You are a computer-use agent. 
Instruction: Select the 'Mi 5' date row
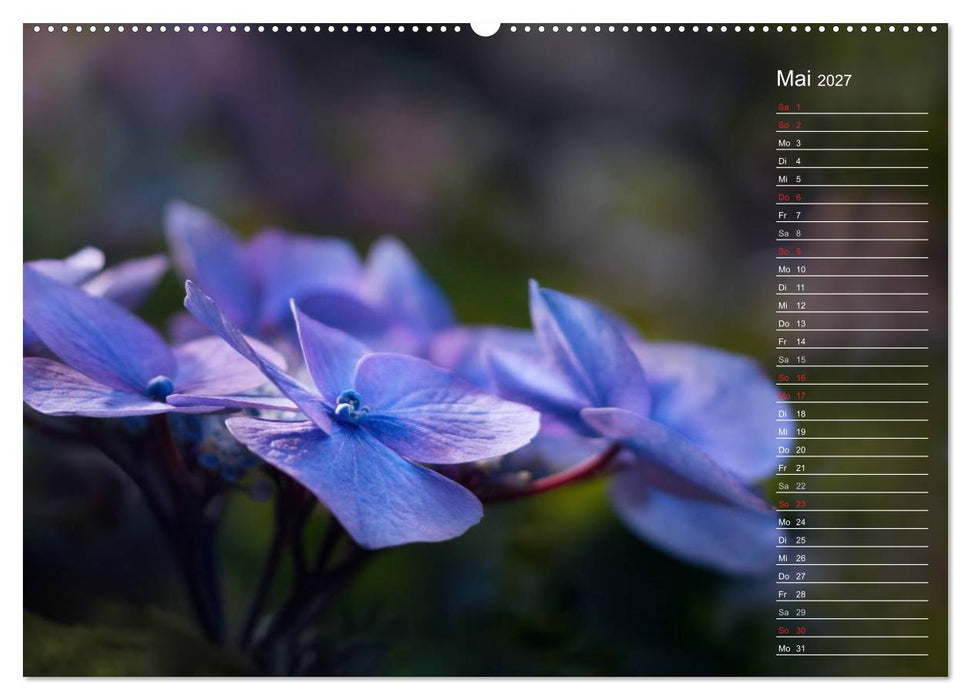tap(852, 178)
